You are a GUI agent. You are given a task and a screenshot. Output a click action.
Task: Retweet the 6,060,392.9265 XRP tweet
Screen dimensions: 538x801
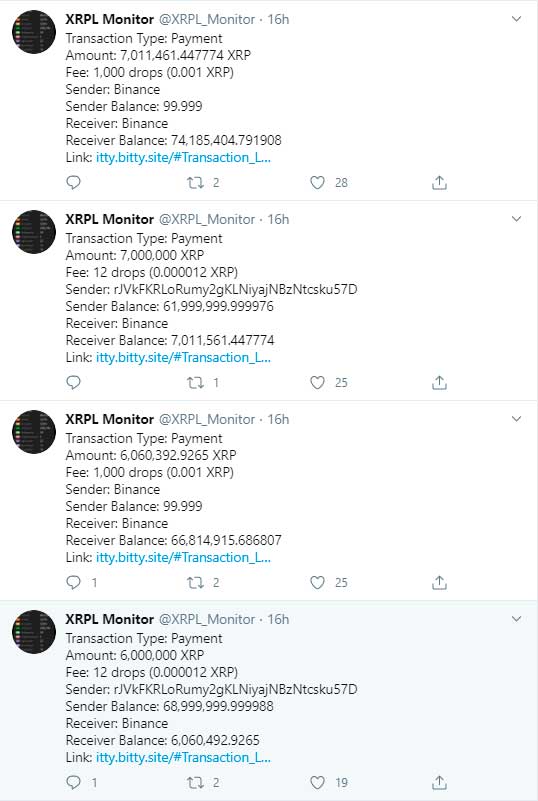(195, 582)
